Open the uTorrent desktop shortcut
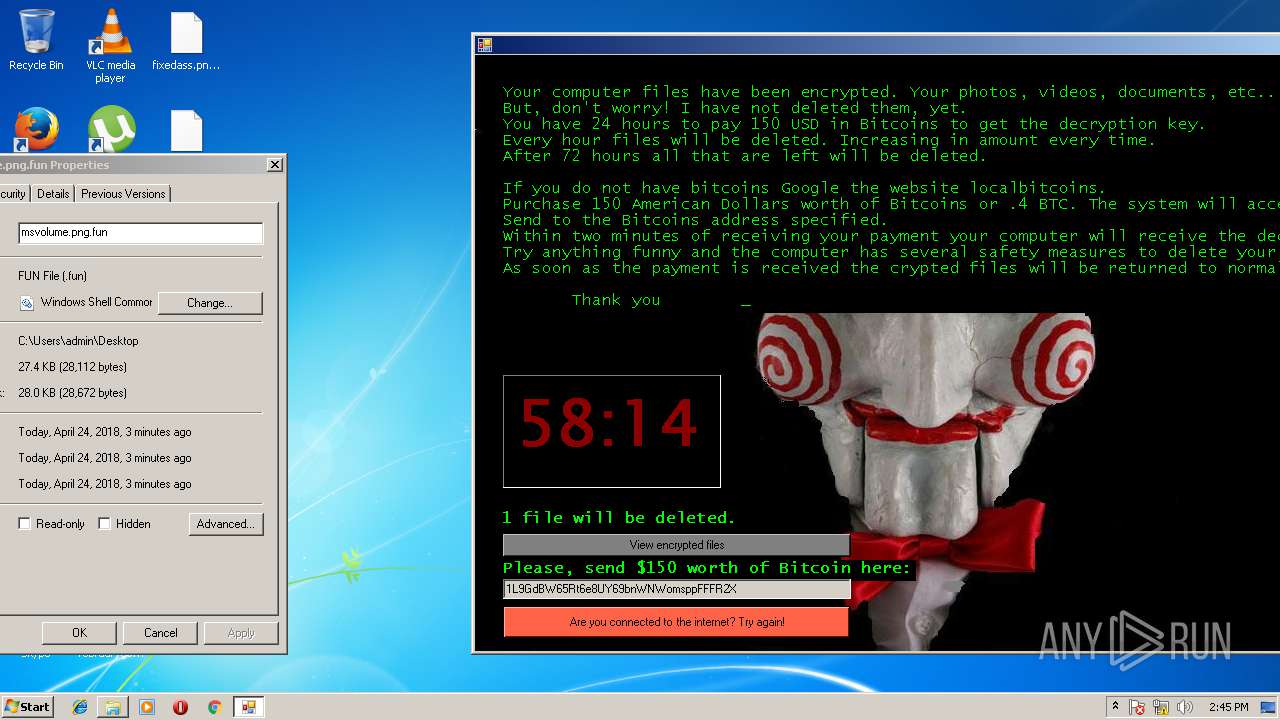The height and width of the screenshot is (720, 1280). click(x=111, y=130)
